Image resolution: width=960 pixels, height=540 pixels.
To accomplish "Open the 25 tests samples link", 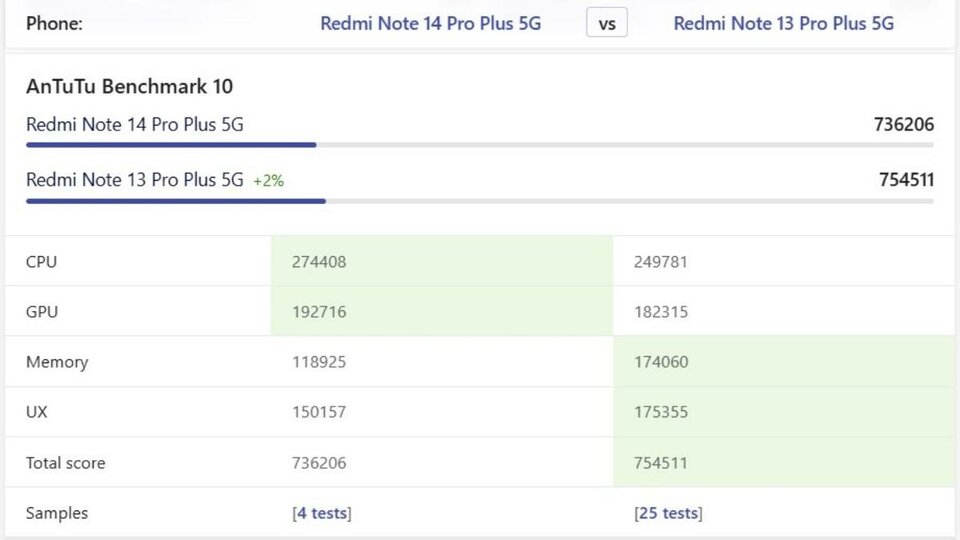I will click(668, 513).
